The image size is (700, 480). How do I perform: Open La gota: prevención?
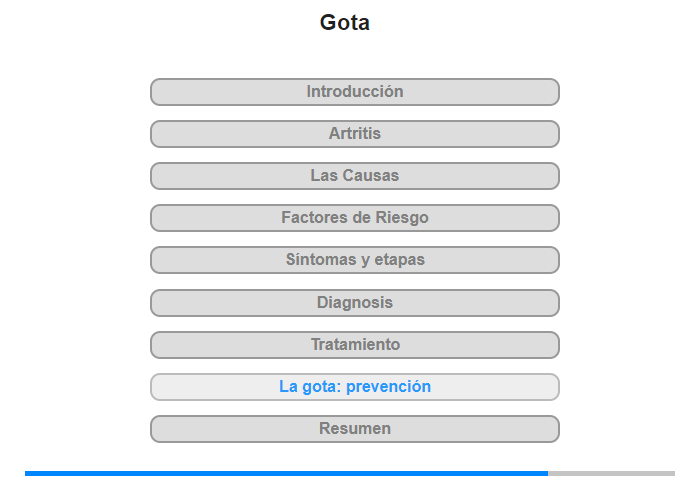pyautogui.click(x=354, y=387)
